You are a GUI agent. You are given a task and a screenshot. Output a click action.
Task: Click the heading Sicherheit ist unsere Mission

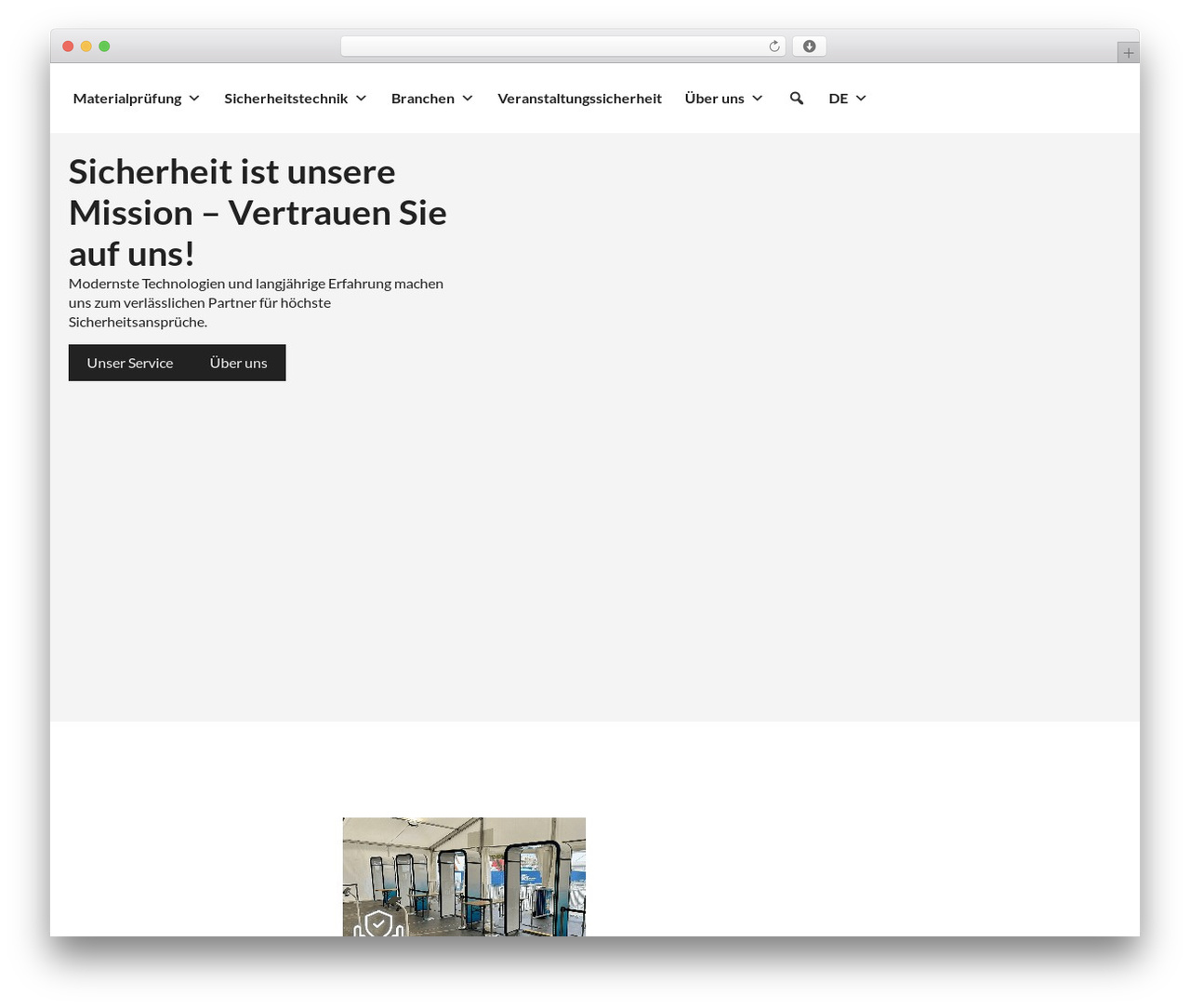pos(258,212)
